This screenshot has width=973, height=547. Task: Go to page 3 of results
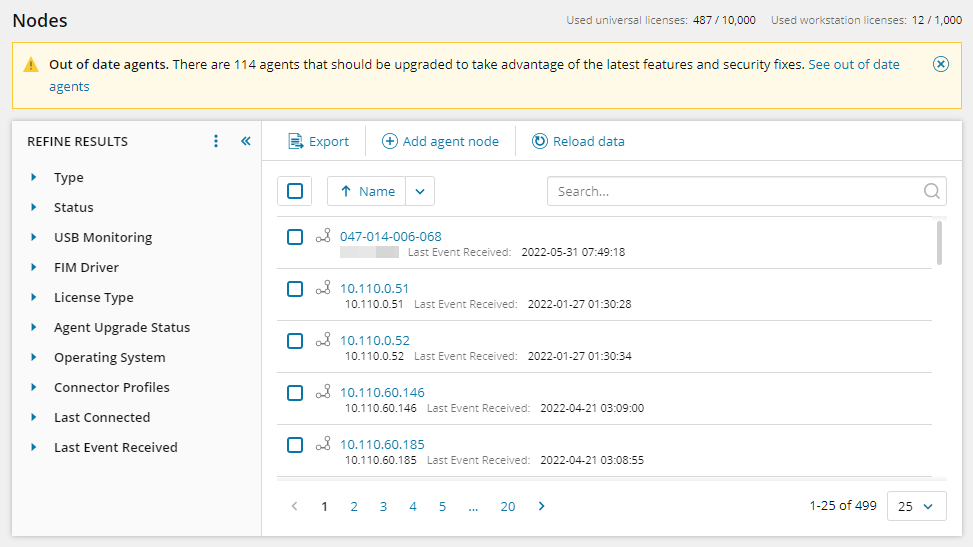coord(383,506)
